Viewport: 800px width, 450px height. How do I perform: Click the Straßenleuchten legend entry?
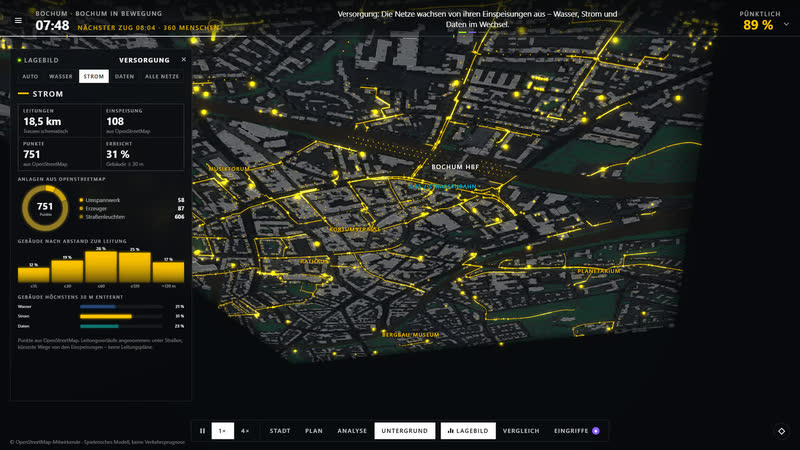(132, 217)
